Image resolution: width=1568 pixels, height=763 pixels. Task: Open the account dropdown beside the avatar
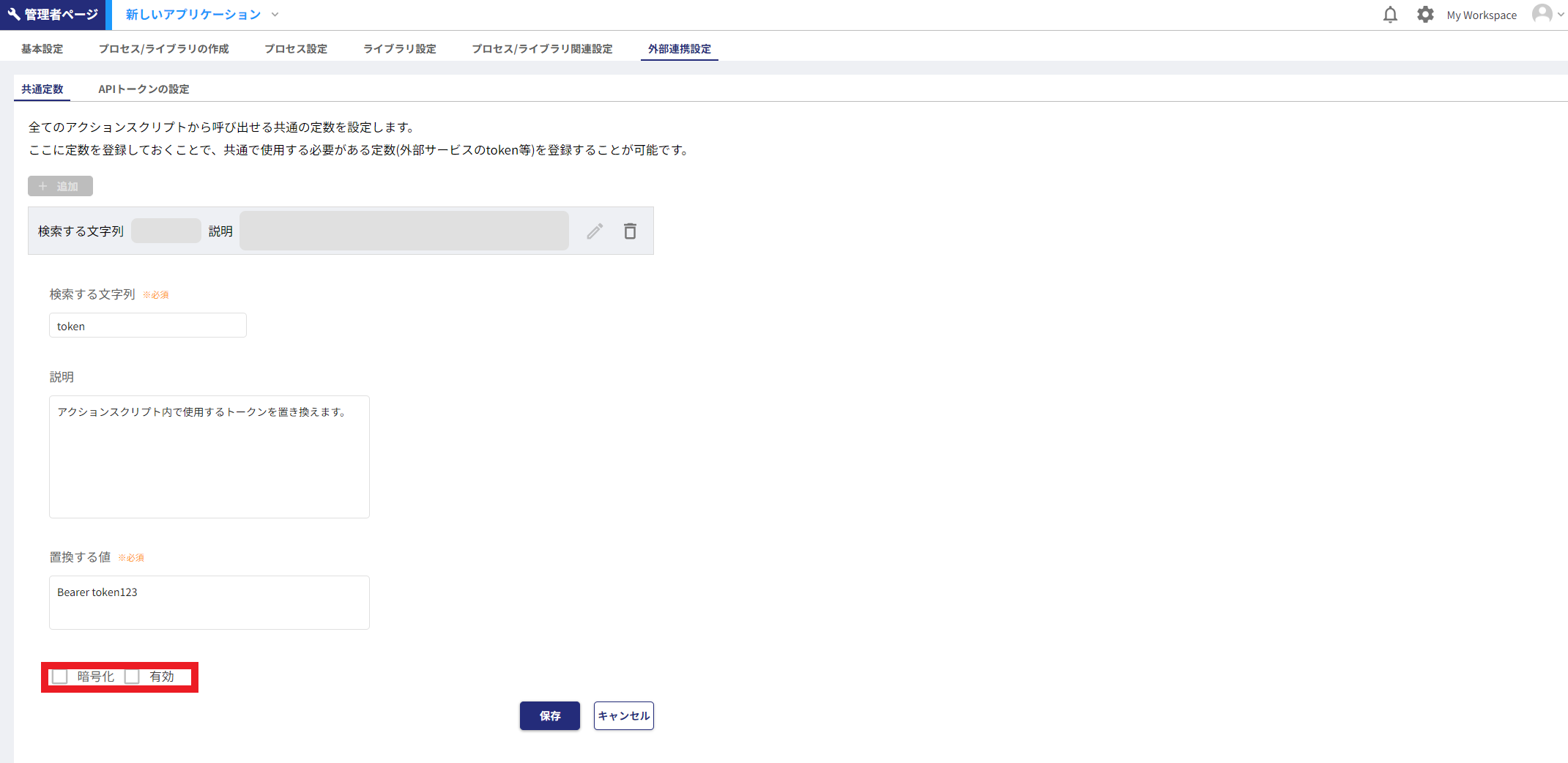(1561, 14)
